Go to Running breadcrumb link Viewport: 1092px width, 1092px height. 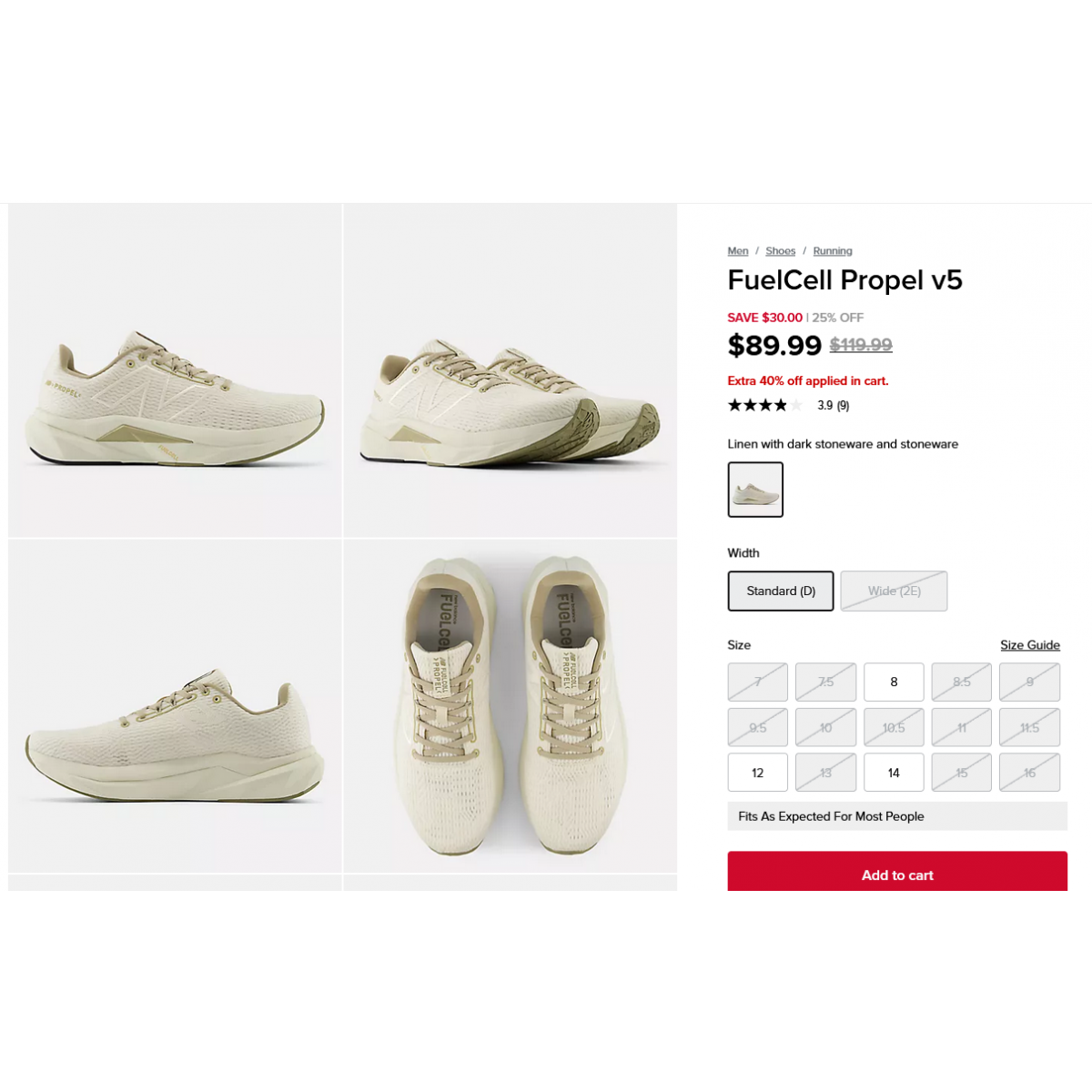pyautogui.click(x=833, y=251)
